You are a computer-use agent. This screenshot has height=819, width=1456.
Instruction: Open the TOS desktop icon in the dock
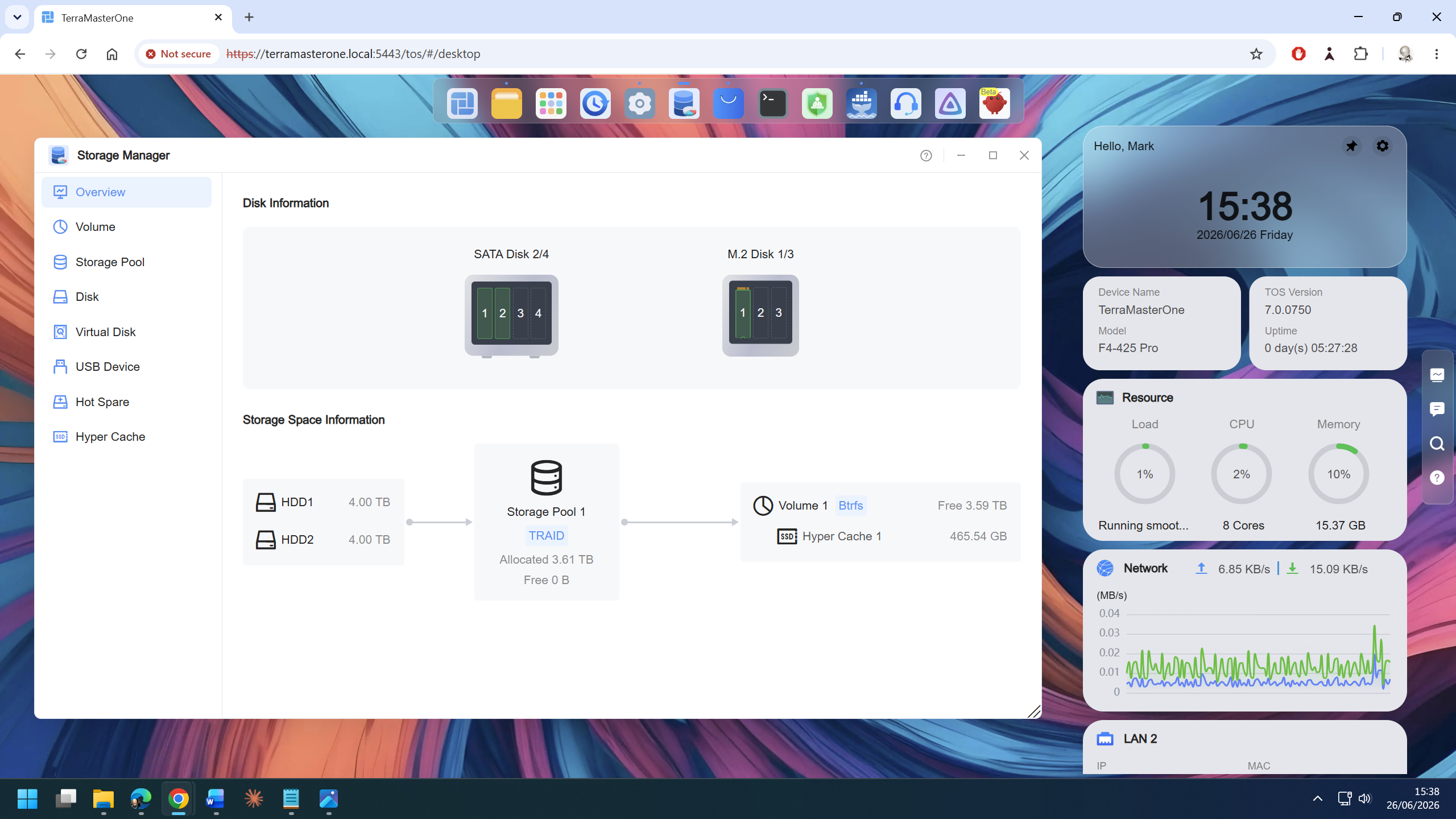click(462, 104)
